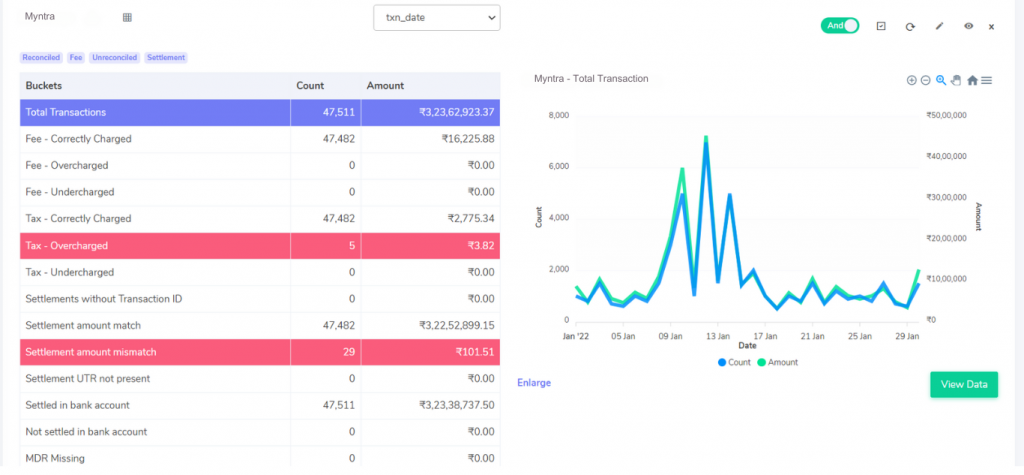Select the Settlement filter tag
Viewport: 1024px width, 475px height.
[x=166, y=57]
